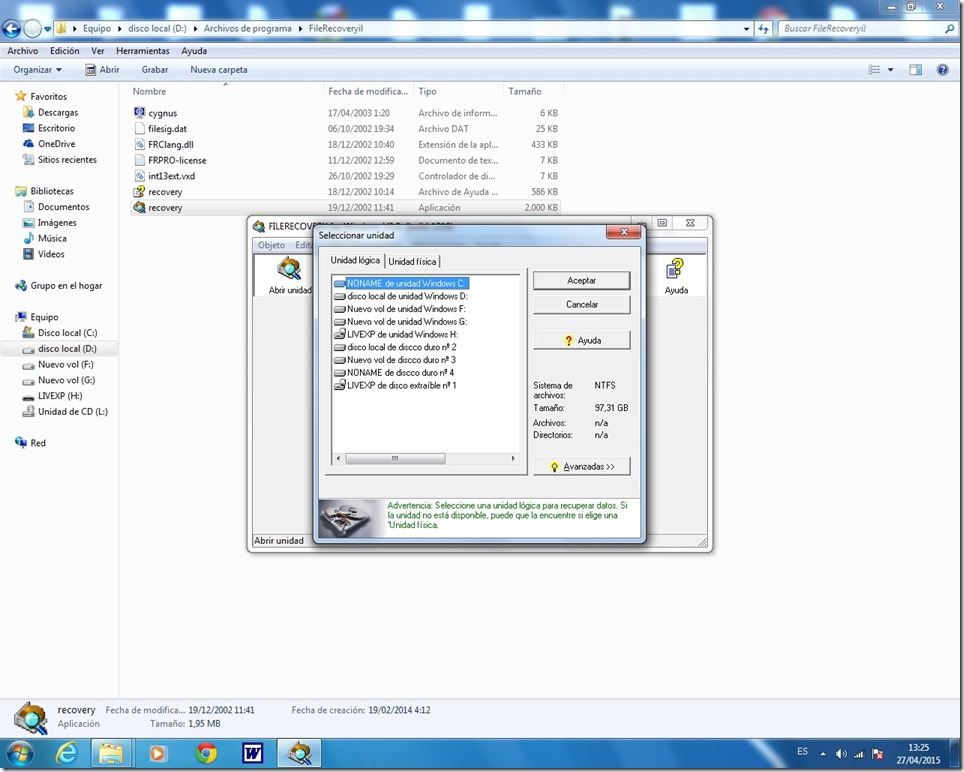Select the int13ext.vxd file
Image resolution: width=964 pixels, height=772 pixels.
346,176
